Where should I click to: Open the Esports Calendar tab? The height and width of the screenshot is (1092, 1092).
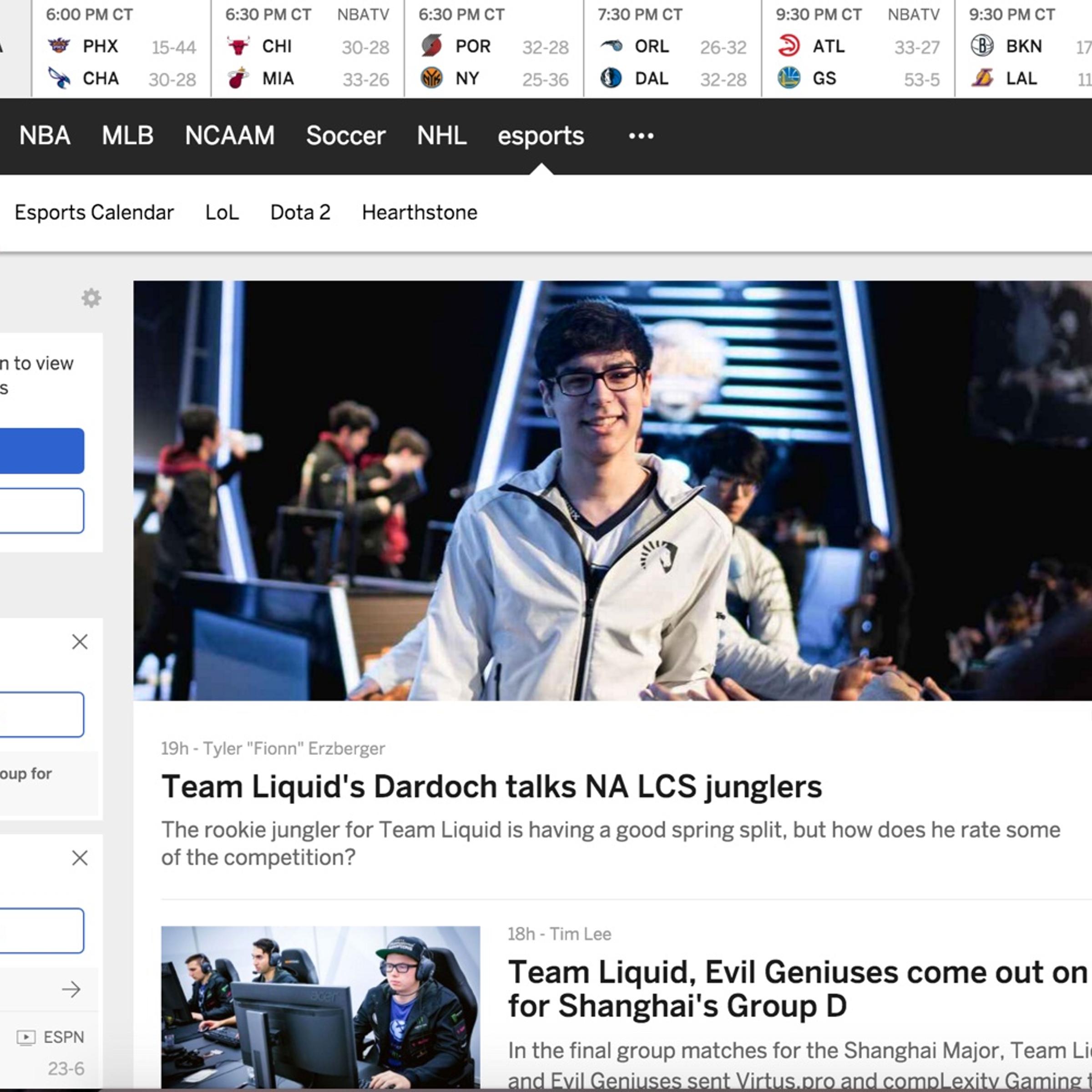(94, 212)
